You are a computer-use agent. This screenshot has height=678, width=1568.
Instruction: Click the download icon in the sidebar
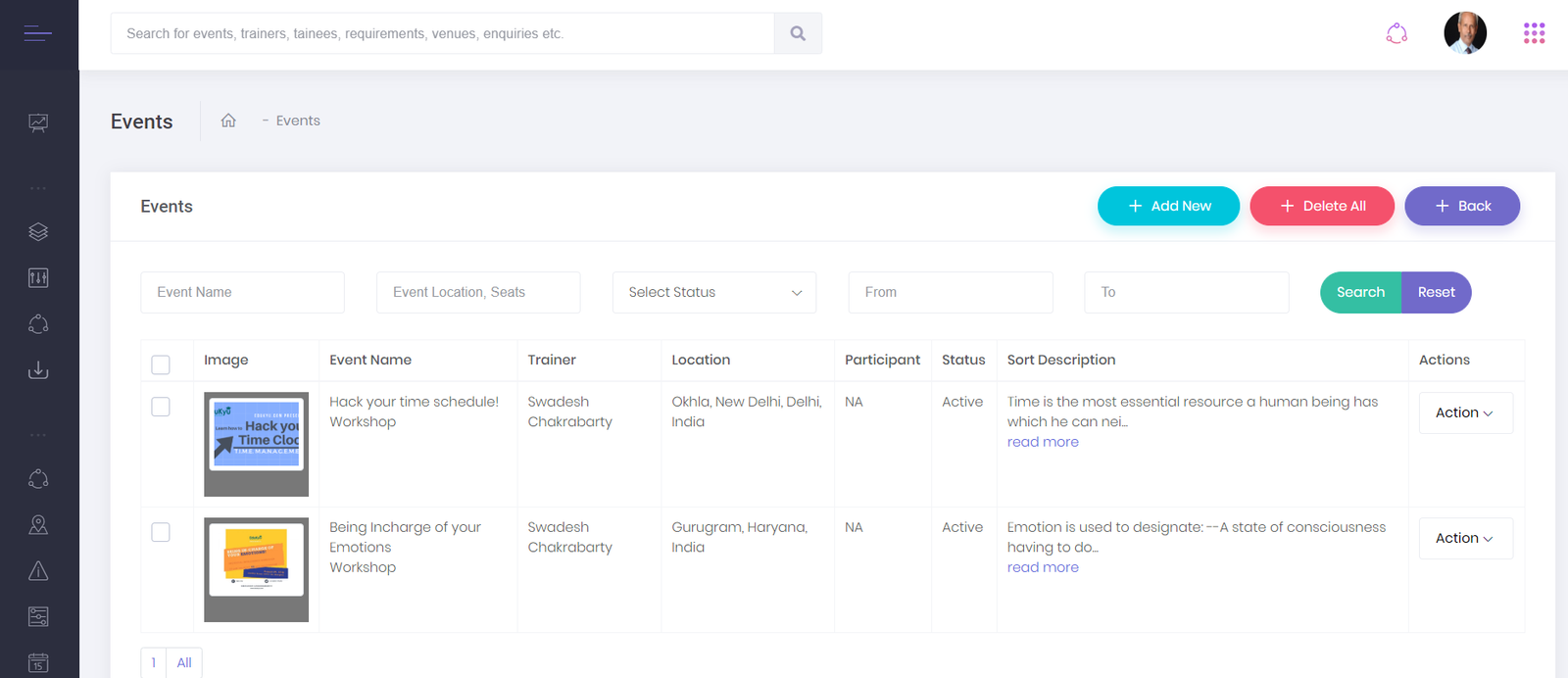point(38,370)
